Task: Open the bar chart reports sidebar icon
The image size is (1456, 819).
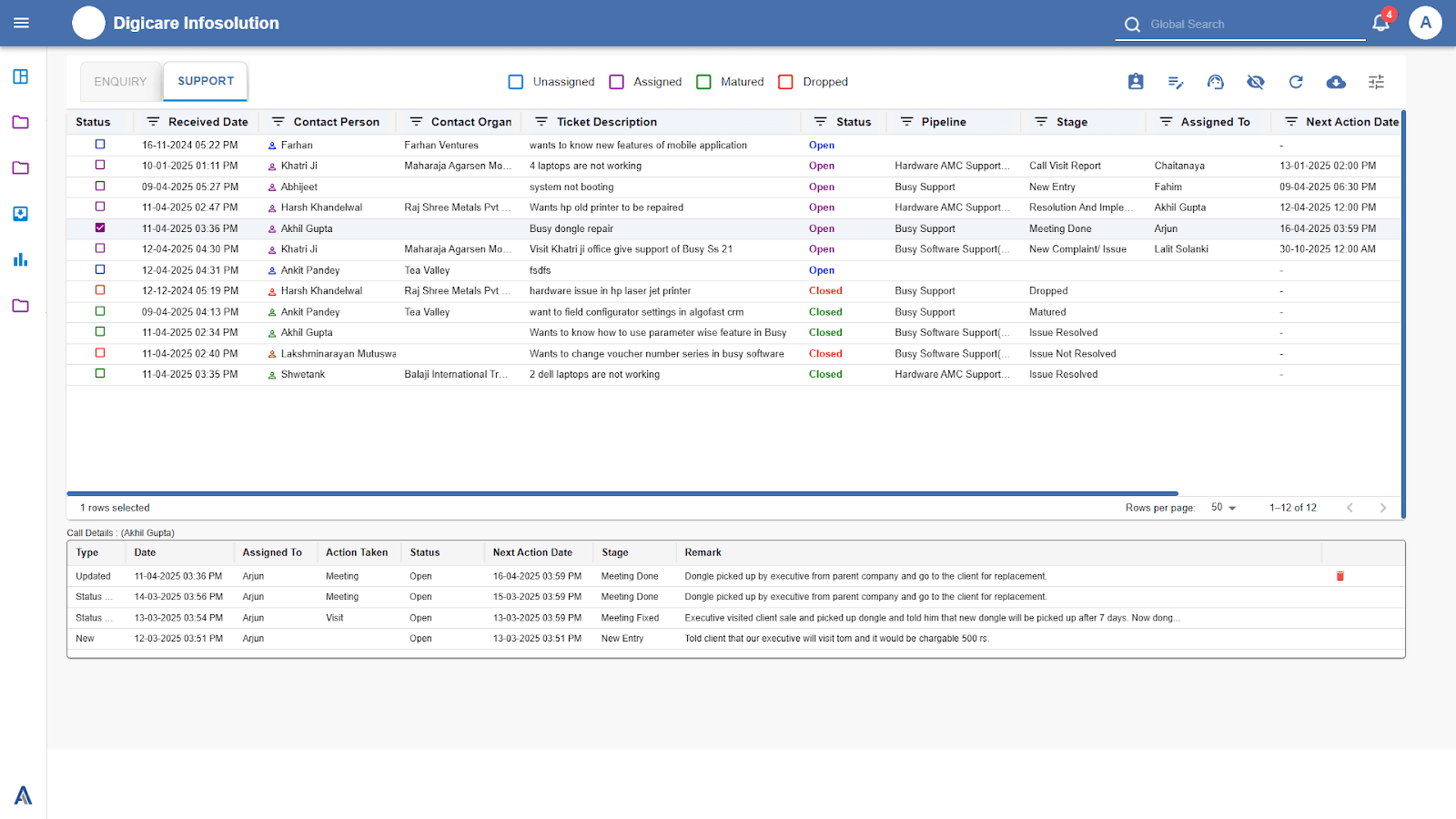Action: click(21, 259)
